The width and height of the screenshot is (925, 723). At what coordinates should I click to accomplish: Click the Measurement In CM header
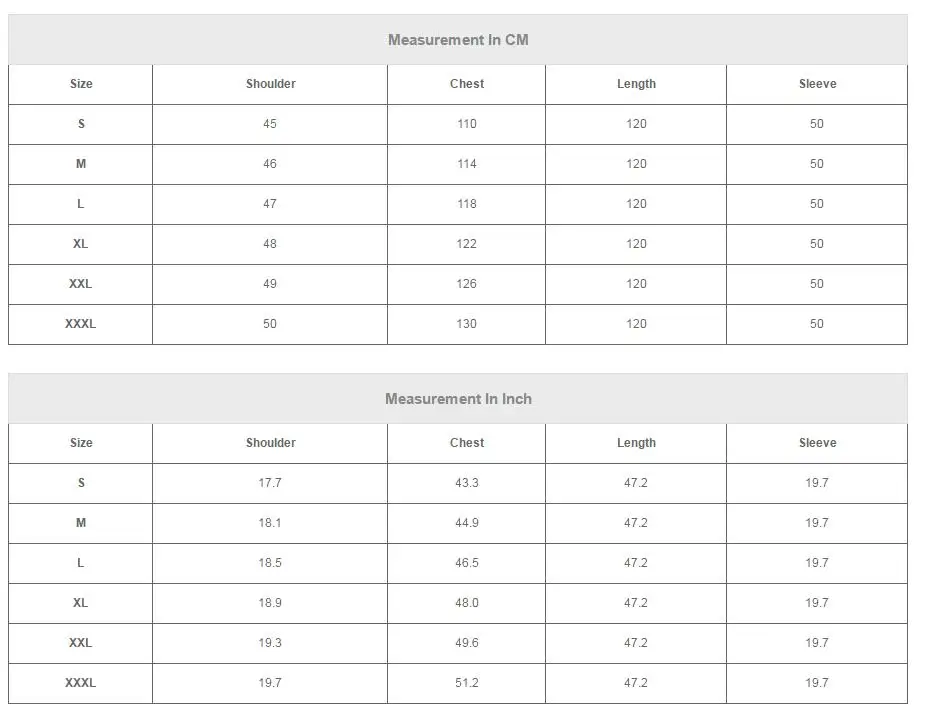(x=458, y=40)
